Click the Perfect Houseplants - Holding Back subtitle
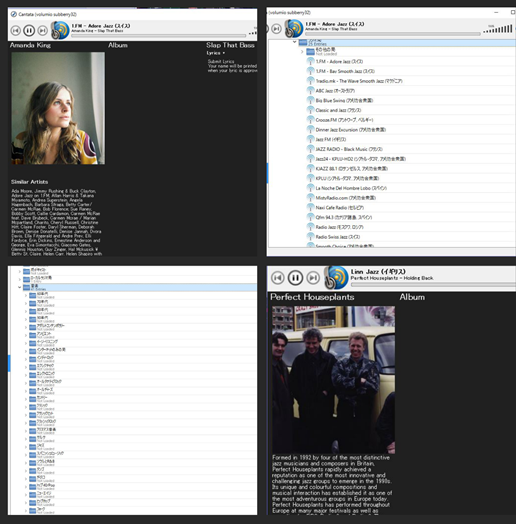Viewport: 516px width, 524px height. [x=392, y=278]
